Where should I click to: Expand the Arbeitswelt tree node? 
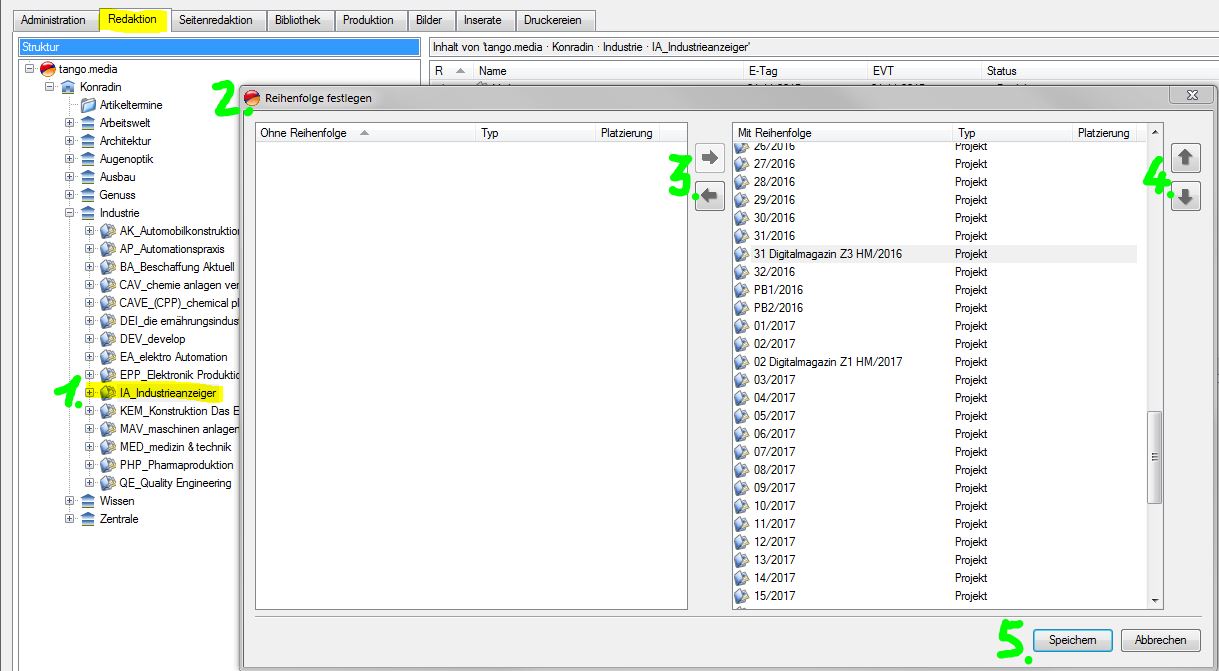click(69, 123)
